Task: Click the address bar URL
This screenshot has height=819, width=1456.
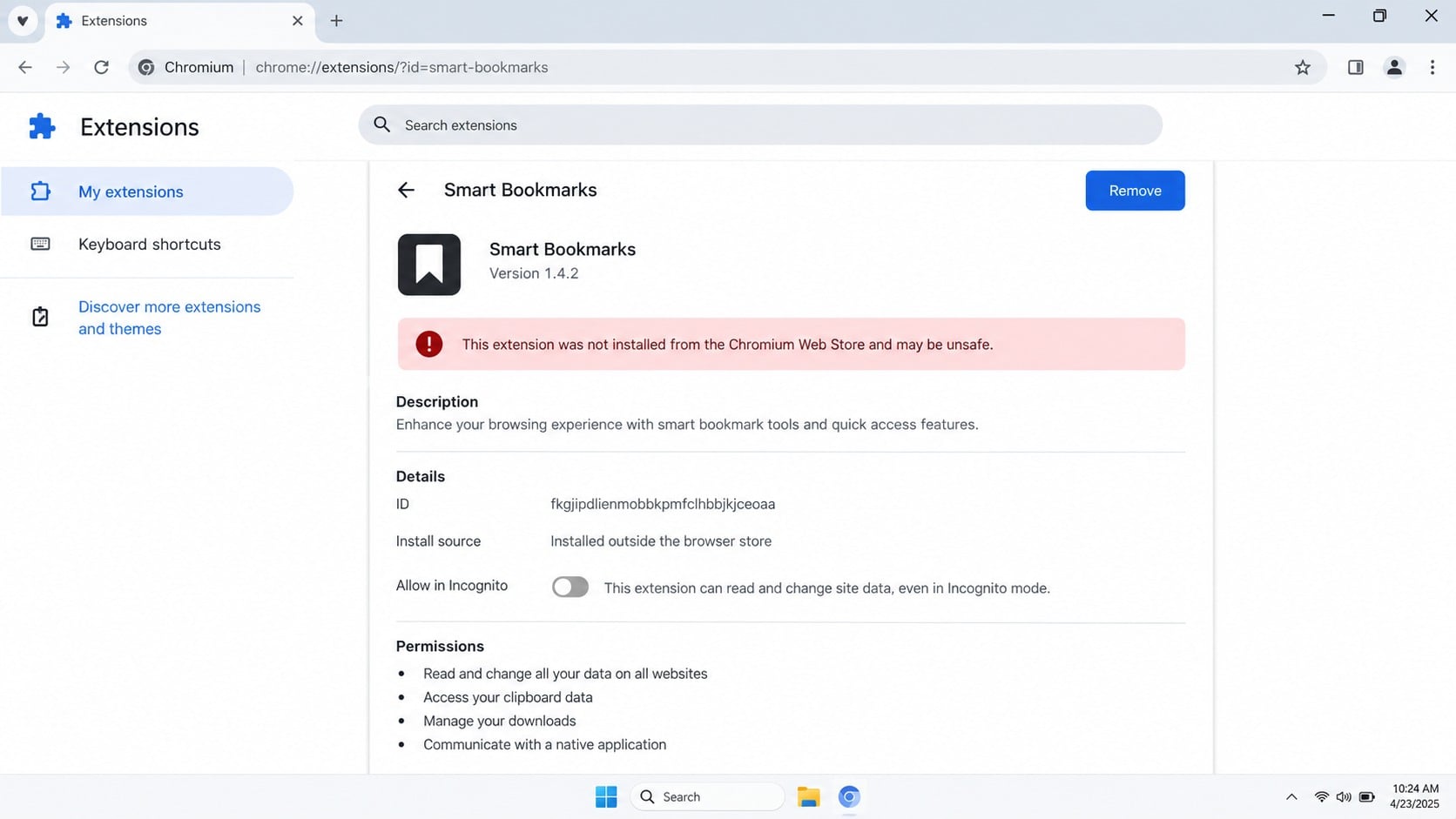Action: pos(401,67)
